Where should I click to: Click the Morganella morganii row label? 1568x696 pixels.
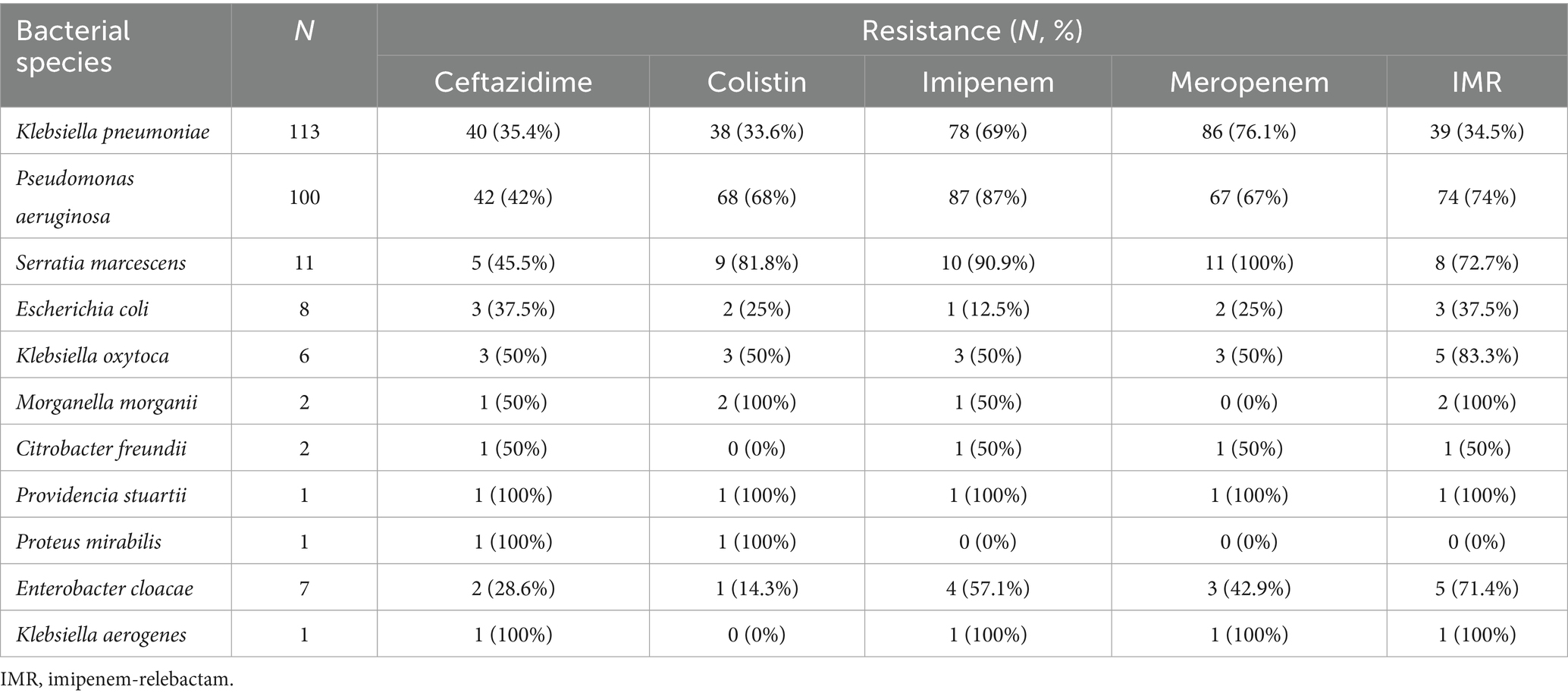107,402
